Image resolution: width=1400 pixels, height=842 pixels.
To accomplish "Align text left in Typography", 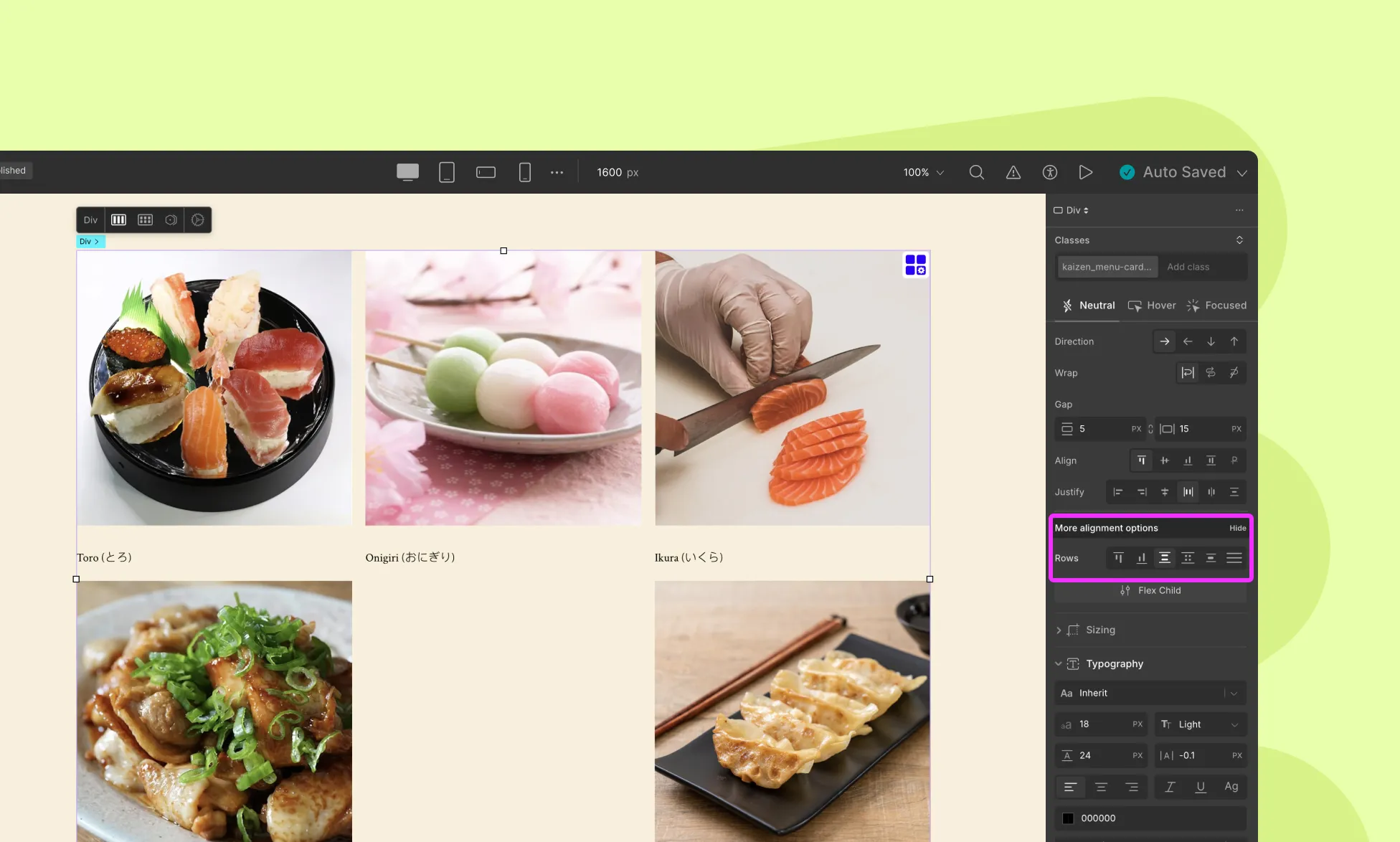I will click(1070, 787).
